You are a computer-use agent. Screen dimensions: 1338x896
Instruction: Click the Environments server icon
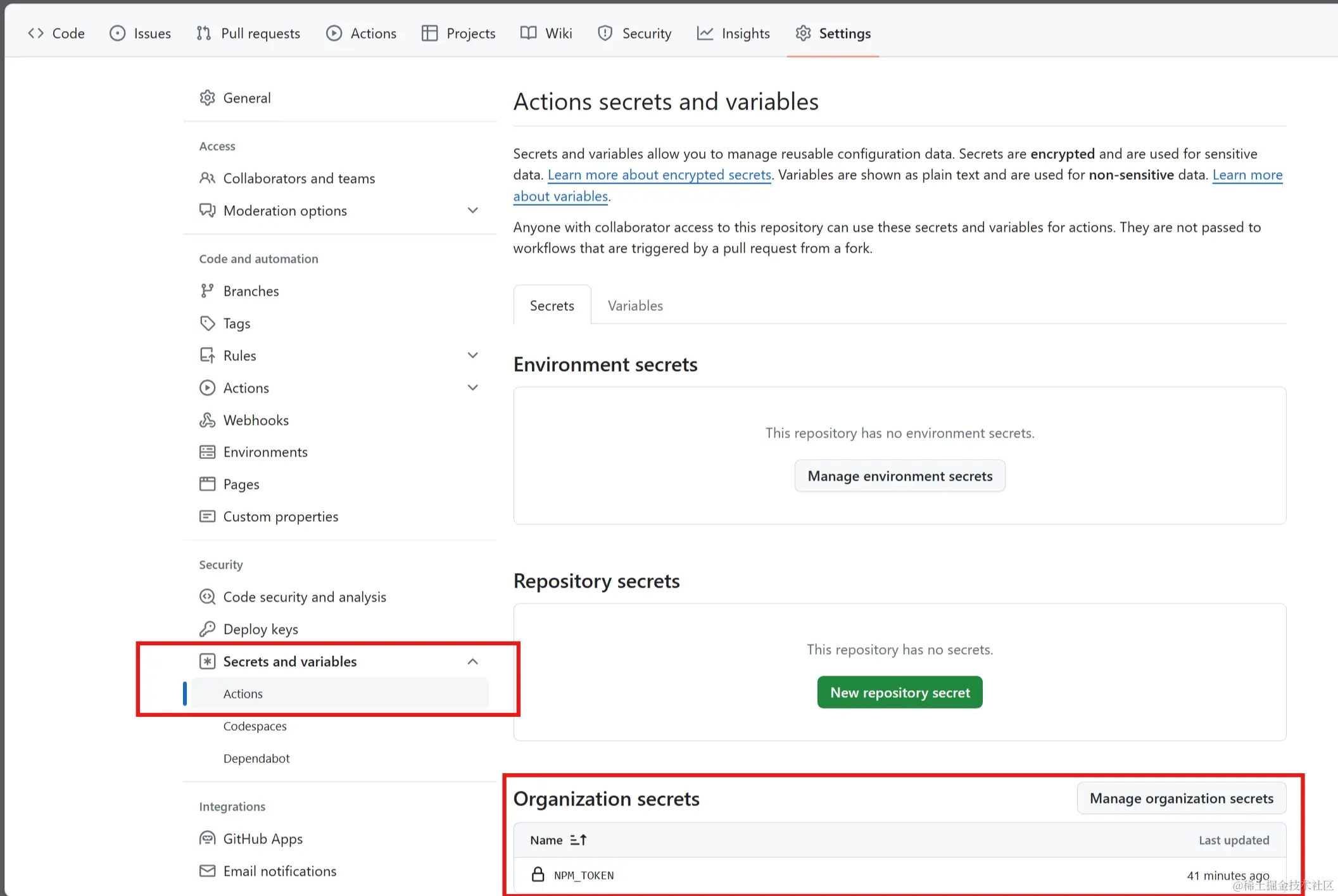click(x=207, y=452)
